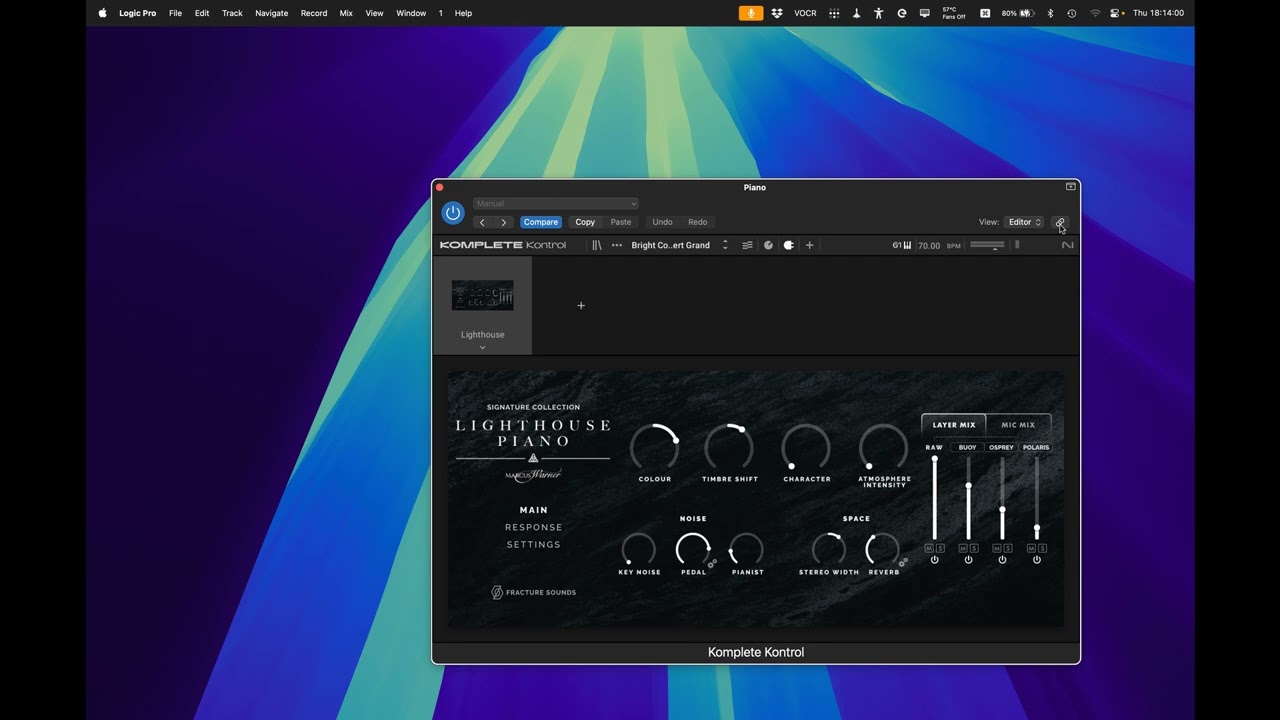Viewport: 1280px width, 720px height.
Task: Click the Native Instruments logo icon
Action: point(1067,245)
